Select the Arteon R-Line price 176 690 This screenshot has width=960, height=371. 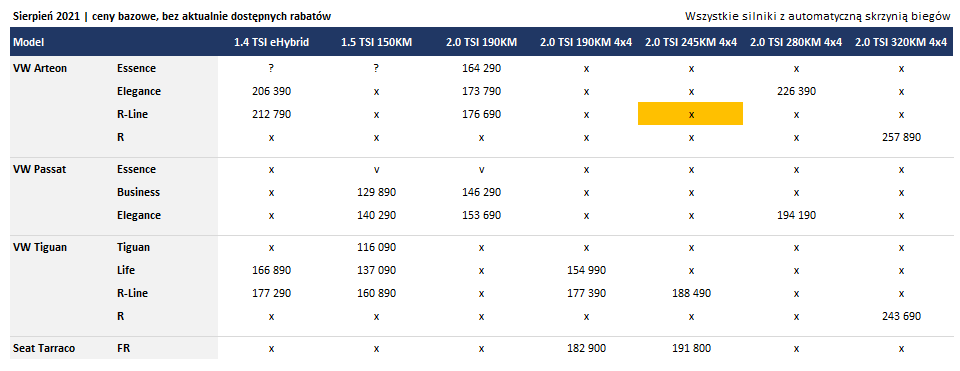tap(481, 114)
